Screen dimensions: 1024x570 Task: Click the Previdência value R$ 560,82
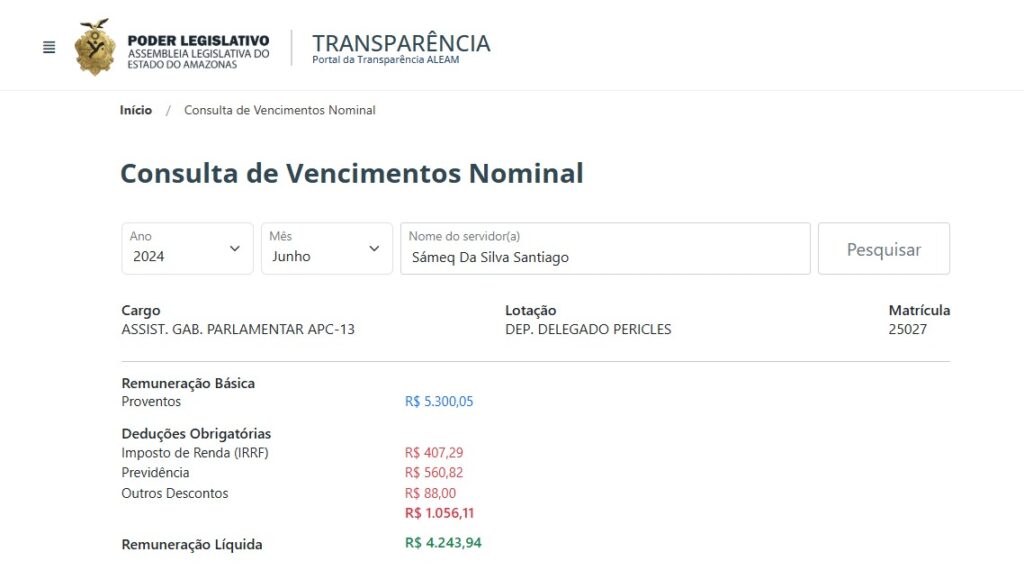point(434,473)
